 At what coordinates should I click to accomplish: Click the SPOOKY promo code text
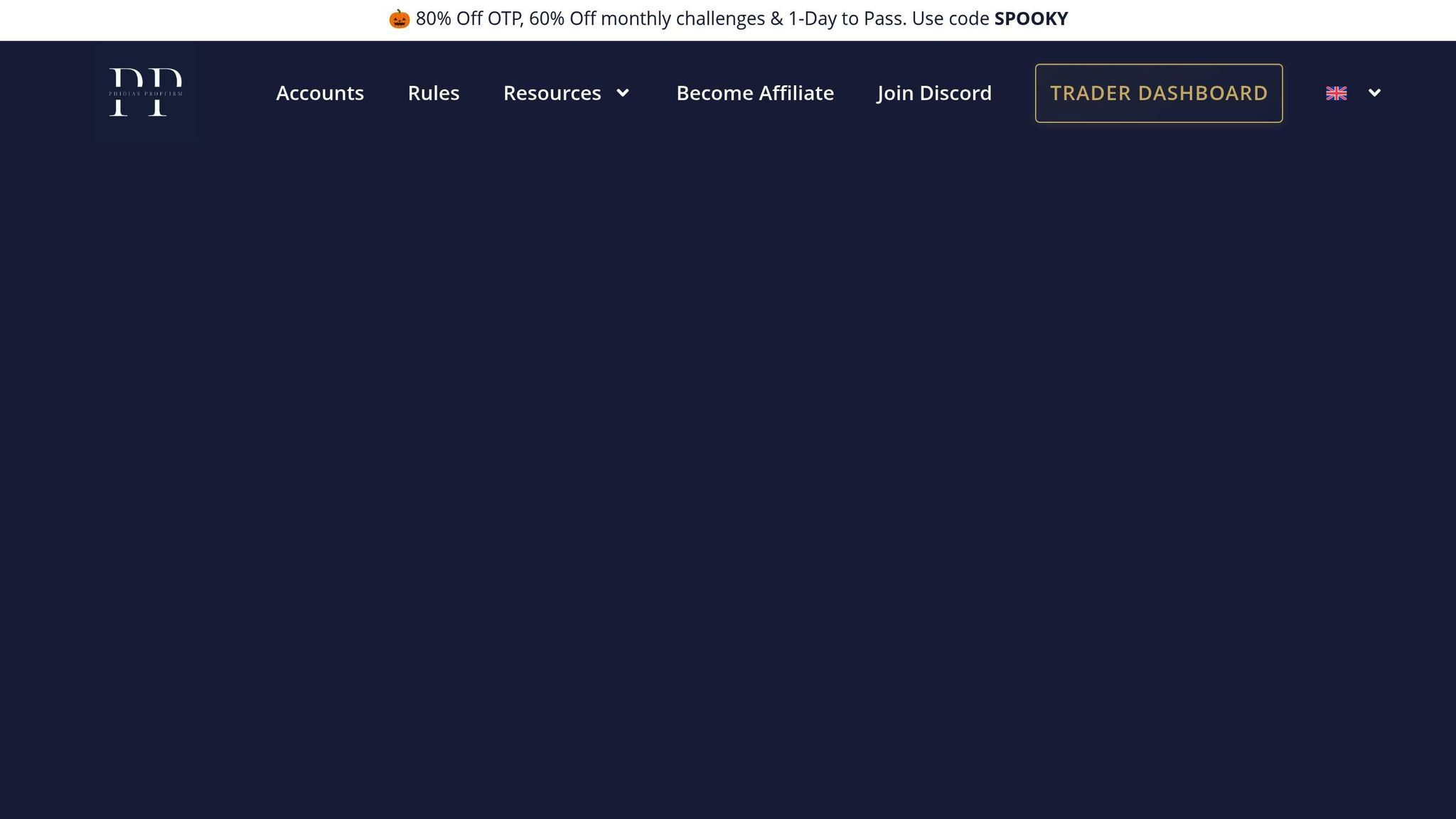tap(1031, 19)
